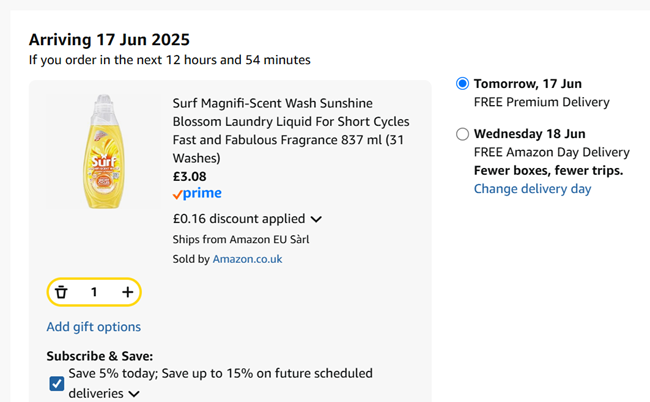This screenshot has height=402, width=650.
Task: Expand the £0.16 discount applied chevron
Action: 317,219
